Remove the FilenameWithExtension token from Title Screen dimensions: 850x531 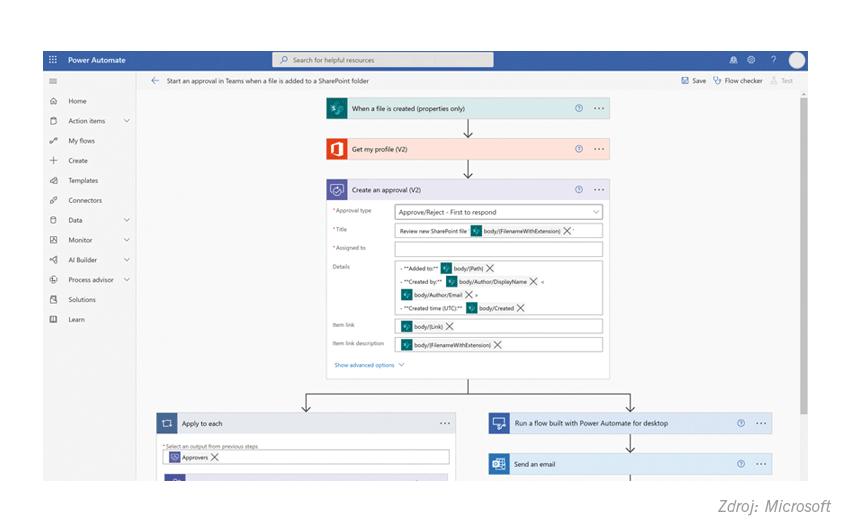pos(567,231)
